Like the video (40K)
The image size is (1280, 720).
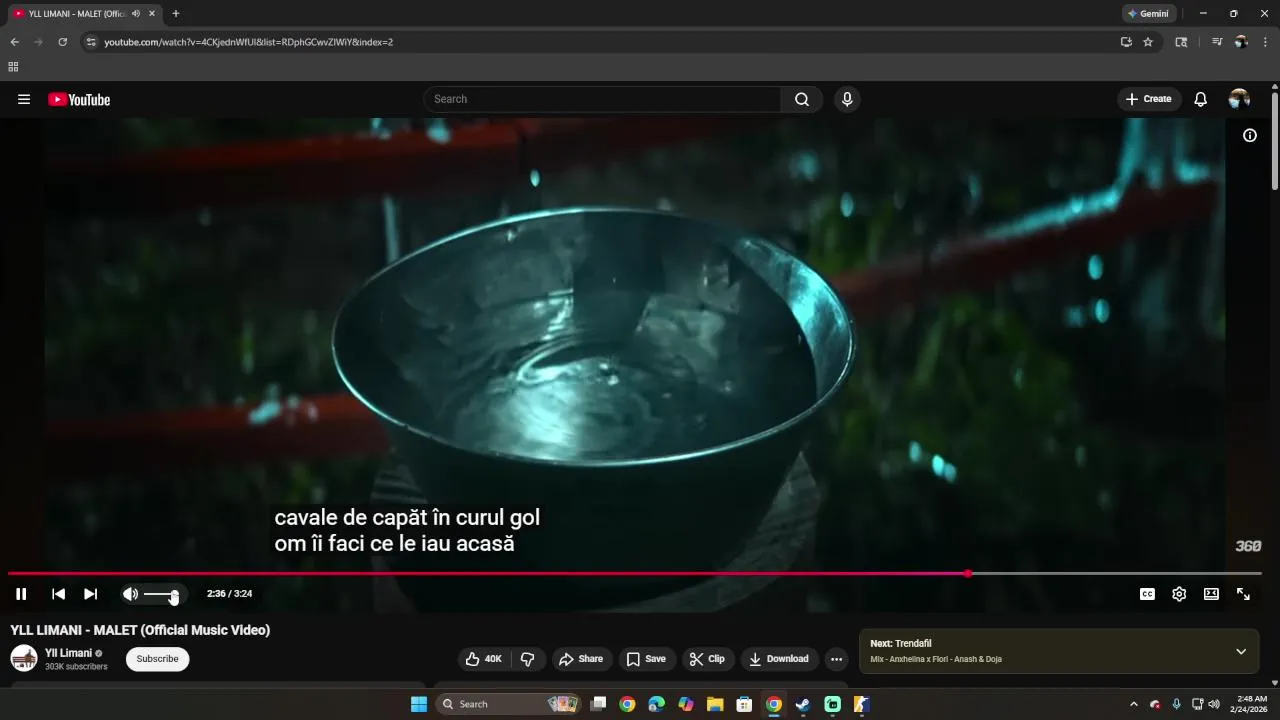pyautogui.click(x=484, y=659)
